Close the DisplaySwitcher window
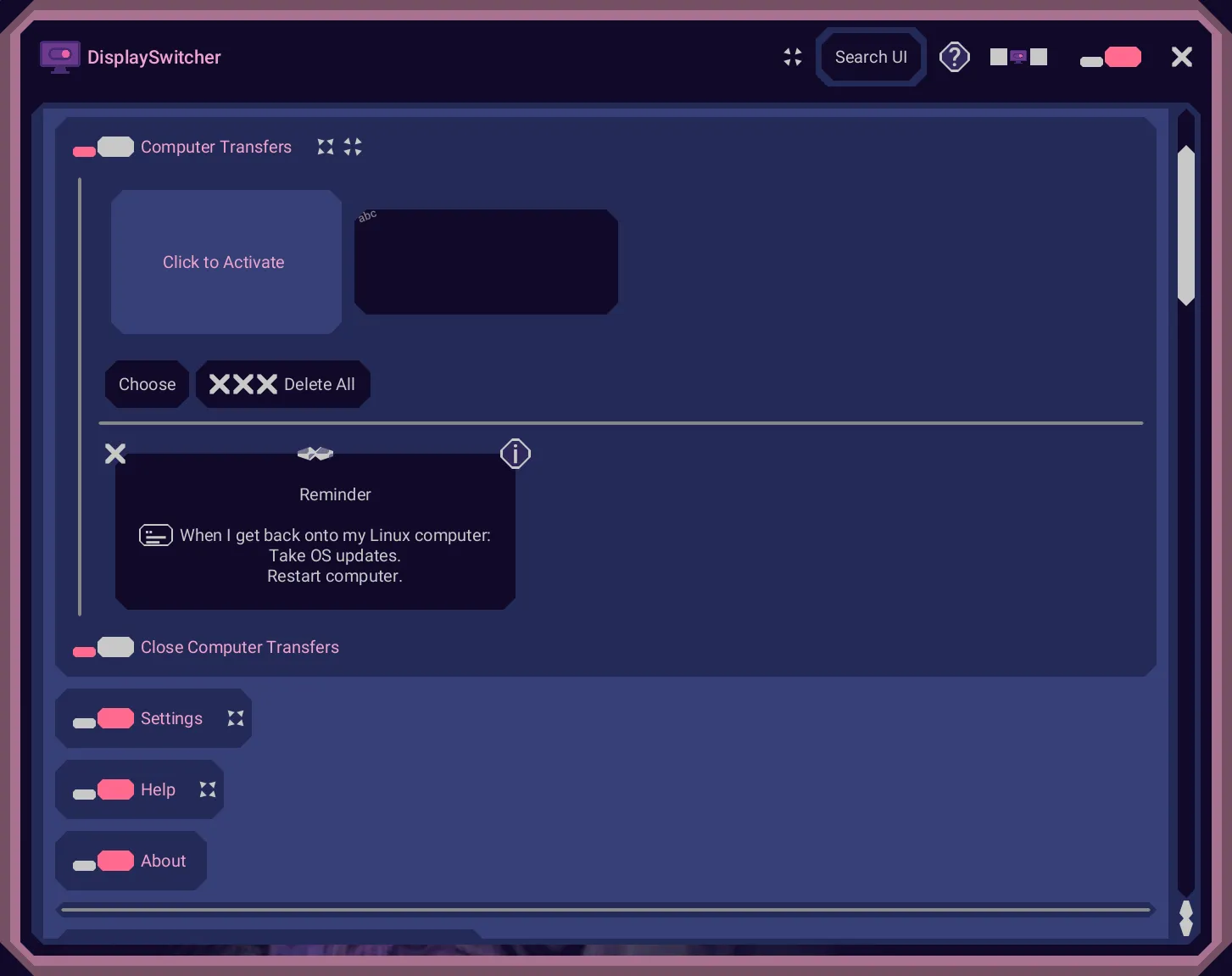Viewport: 1232px width, 976px height. 1182,57
